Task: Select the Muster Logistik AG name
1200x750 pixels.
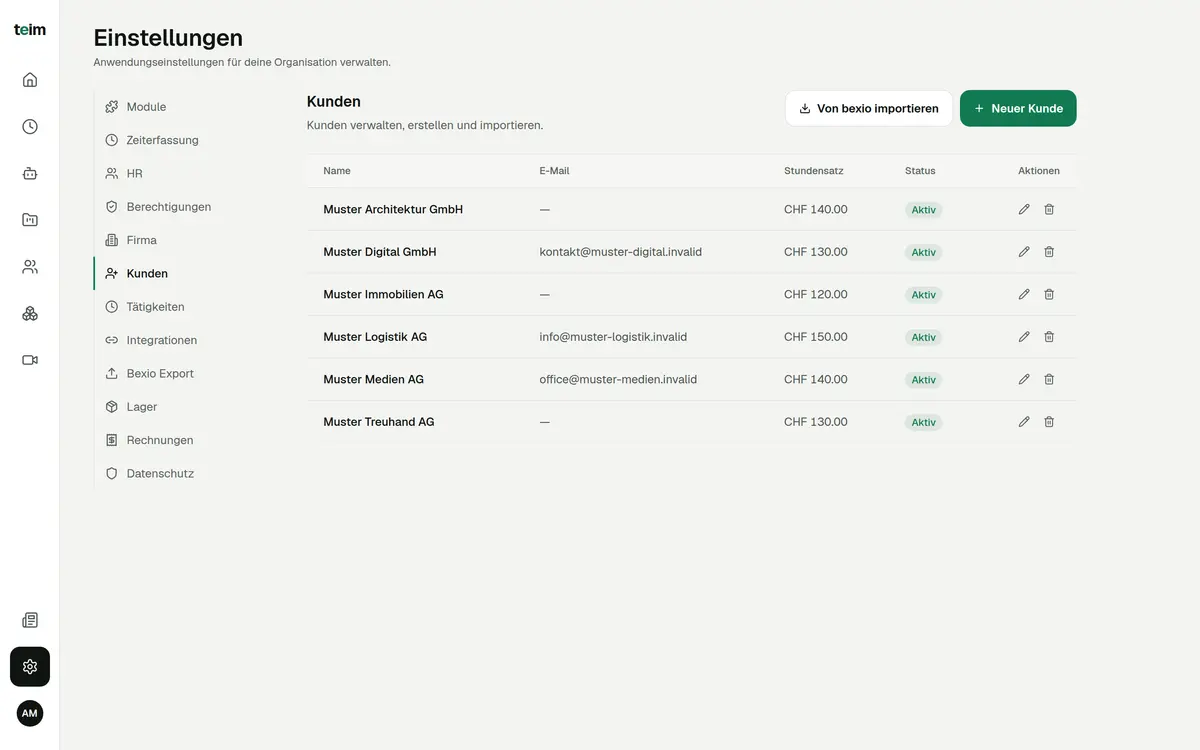Action: coord(375,337)
